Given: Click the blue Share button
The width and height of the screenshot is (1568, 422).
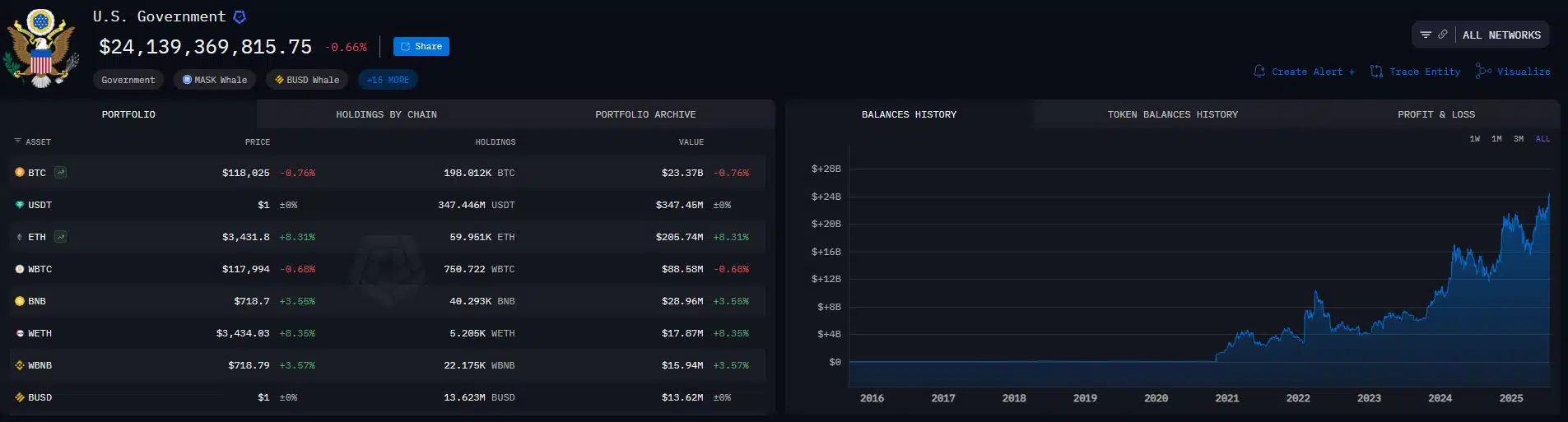Looking at the screenshot, I should tap(421, 47).
